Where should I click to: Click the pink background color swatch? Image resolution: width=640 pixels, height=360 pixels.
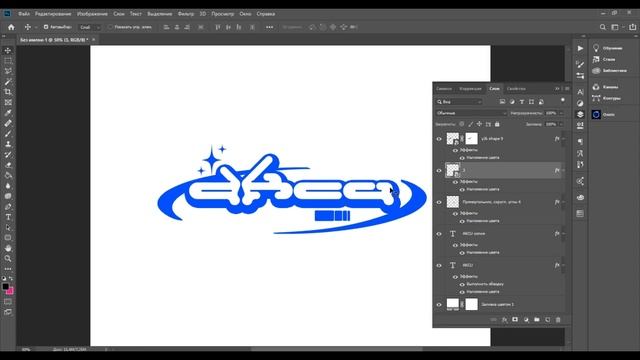[10, 291]
